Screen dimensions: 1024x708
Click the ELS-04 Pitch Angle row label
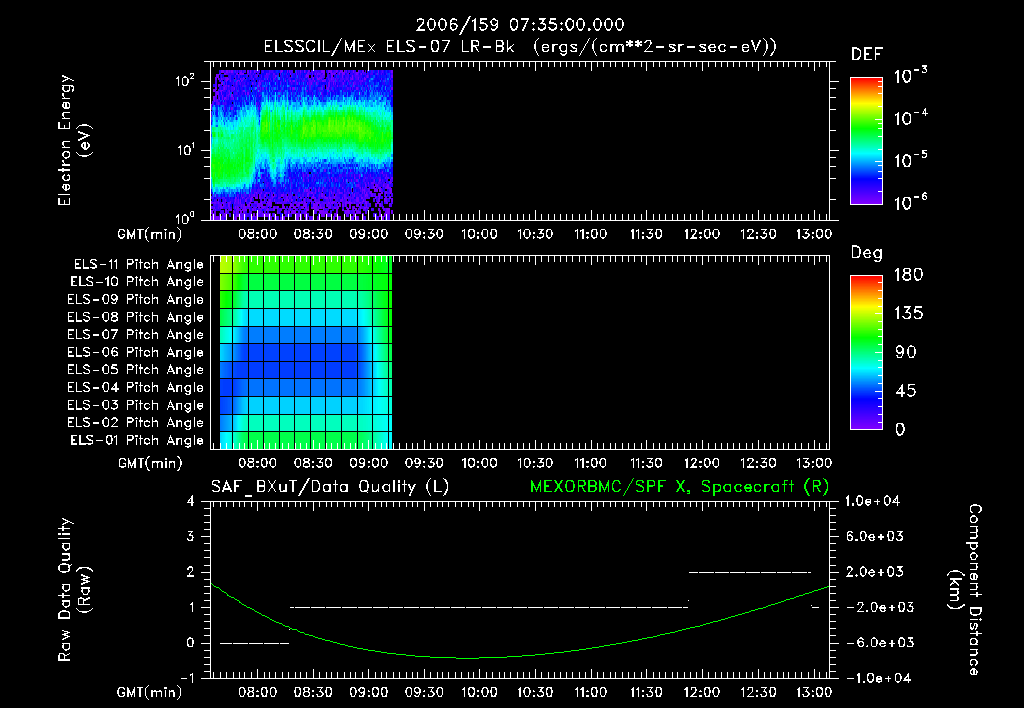(135, 387)
